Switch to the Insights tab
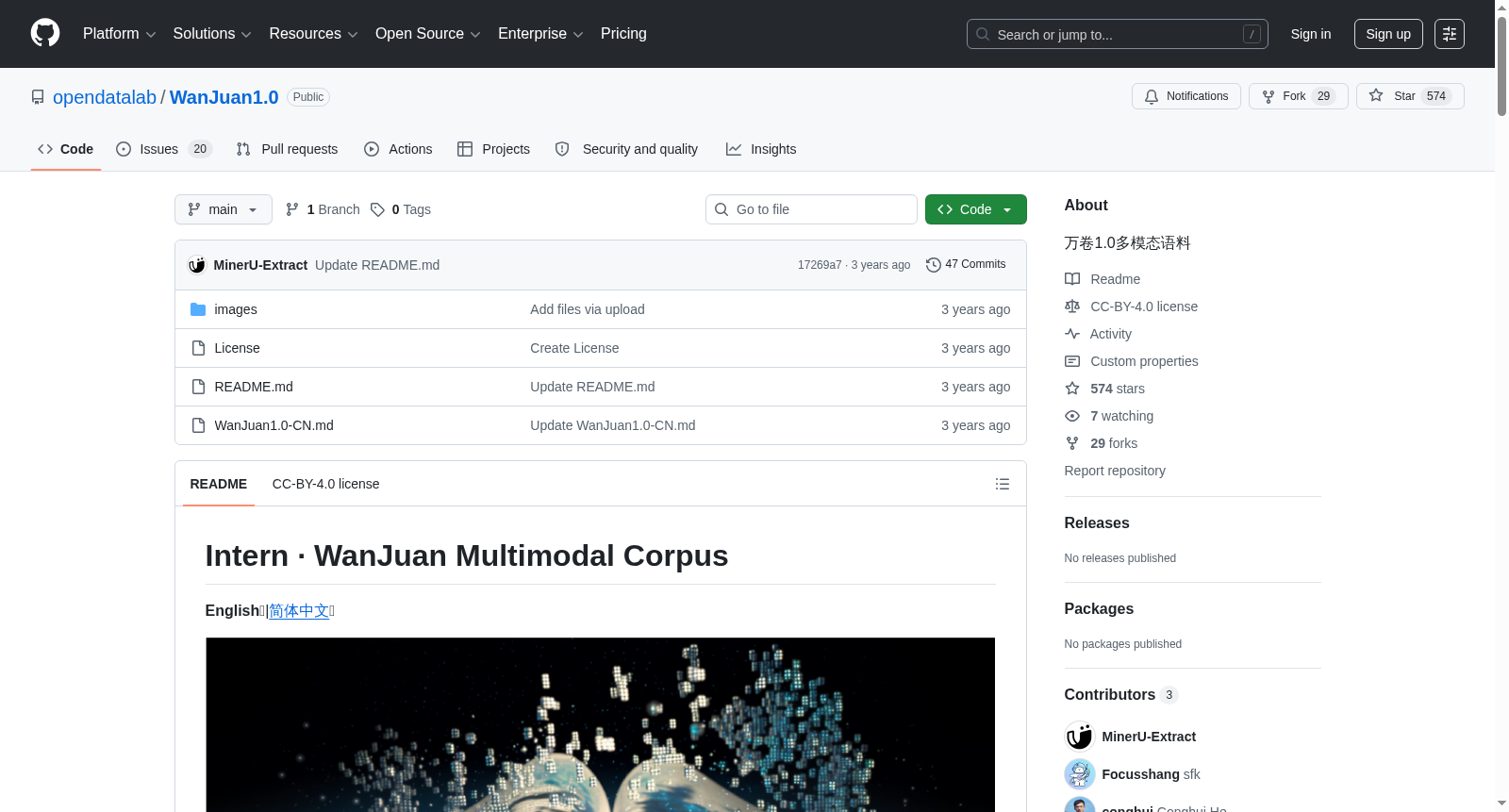 click(761, 149)
